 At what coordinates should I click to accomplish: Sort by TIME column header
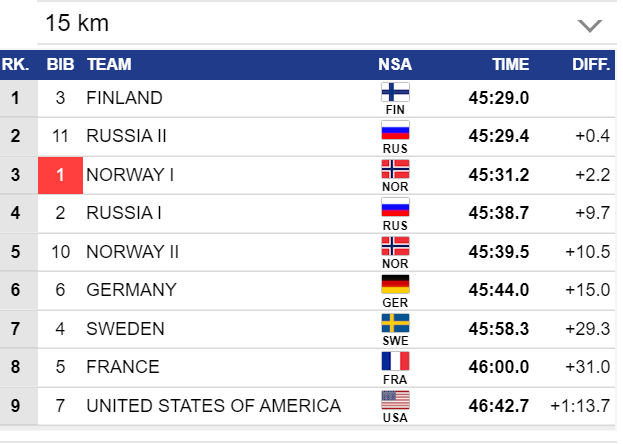point(510,65)
